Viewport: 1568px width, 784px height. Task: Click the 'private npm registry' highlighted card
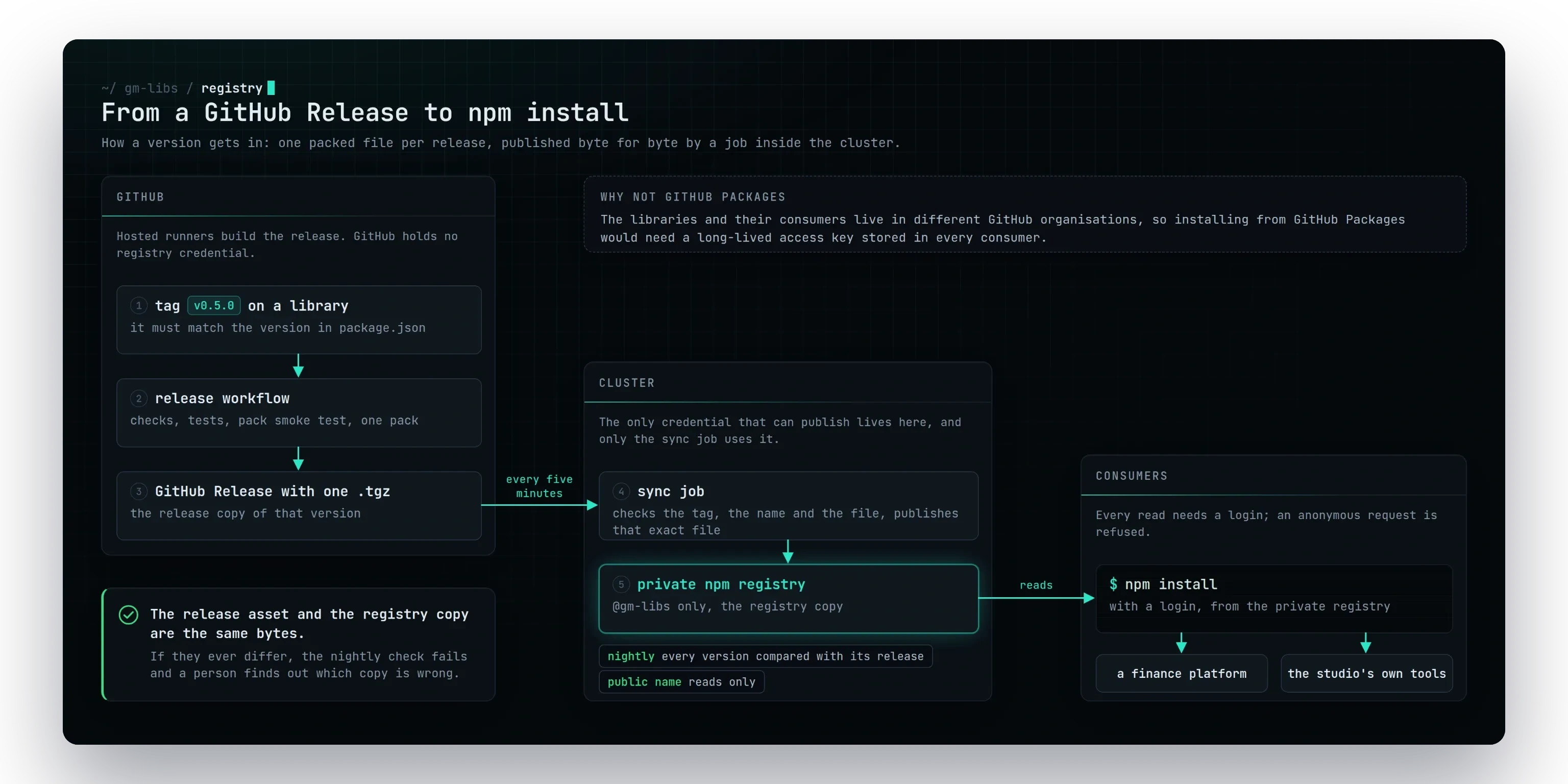point(788,598)
